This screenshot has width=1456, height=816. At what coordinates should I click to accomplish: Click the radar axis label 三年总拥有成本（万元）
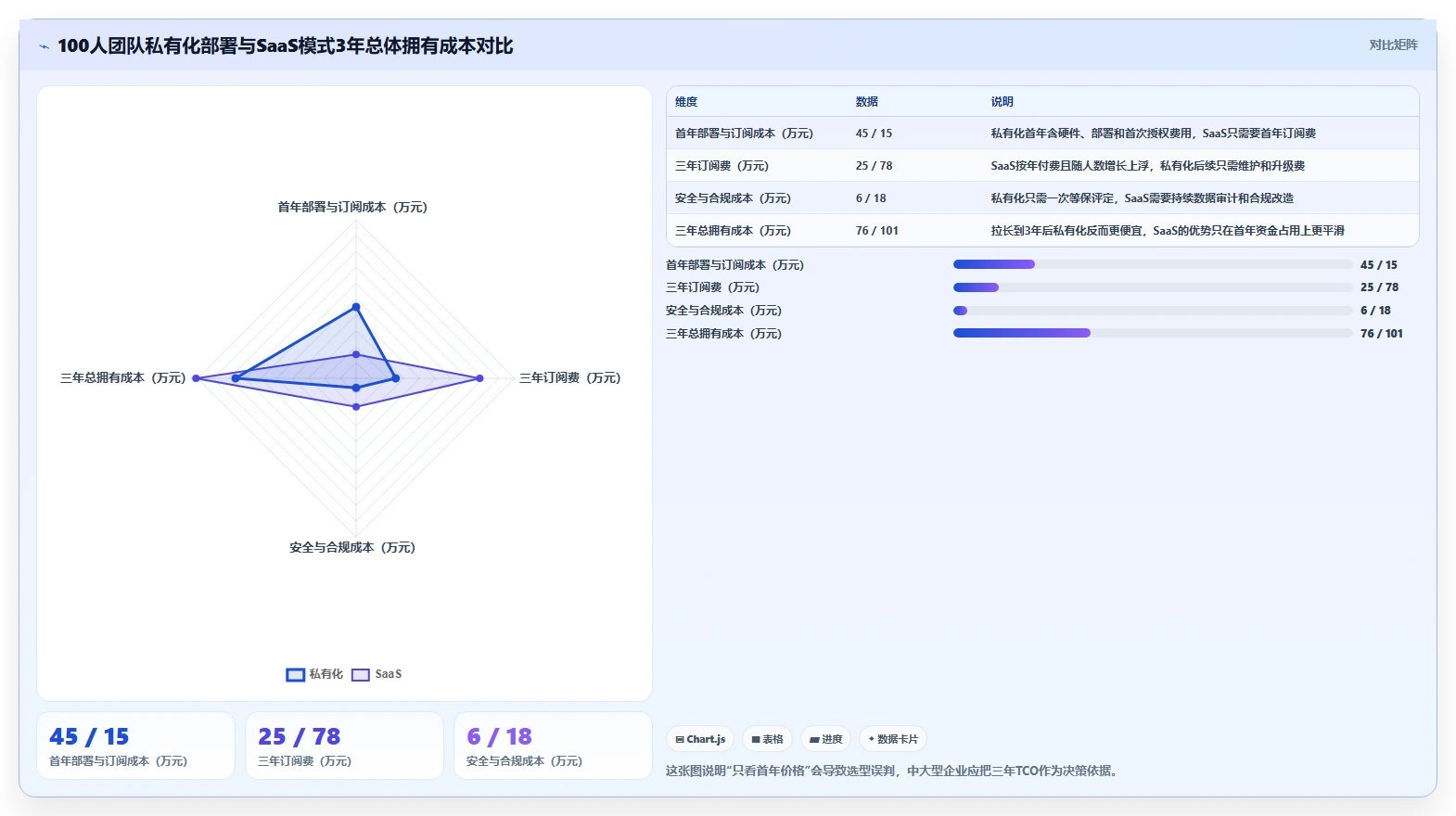click(123, 378)
